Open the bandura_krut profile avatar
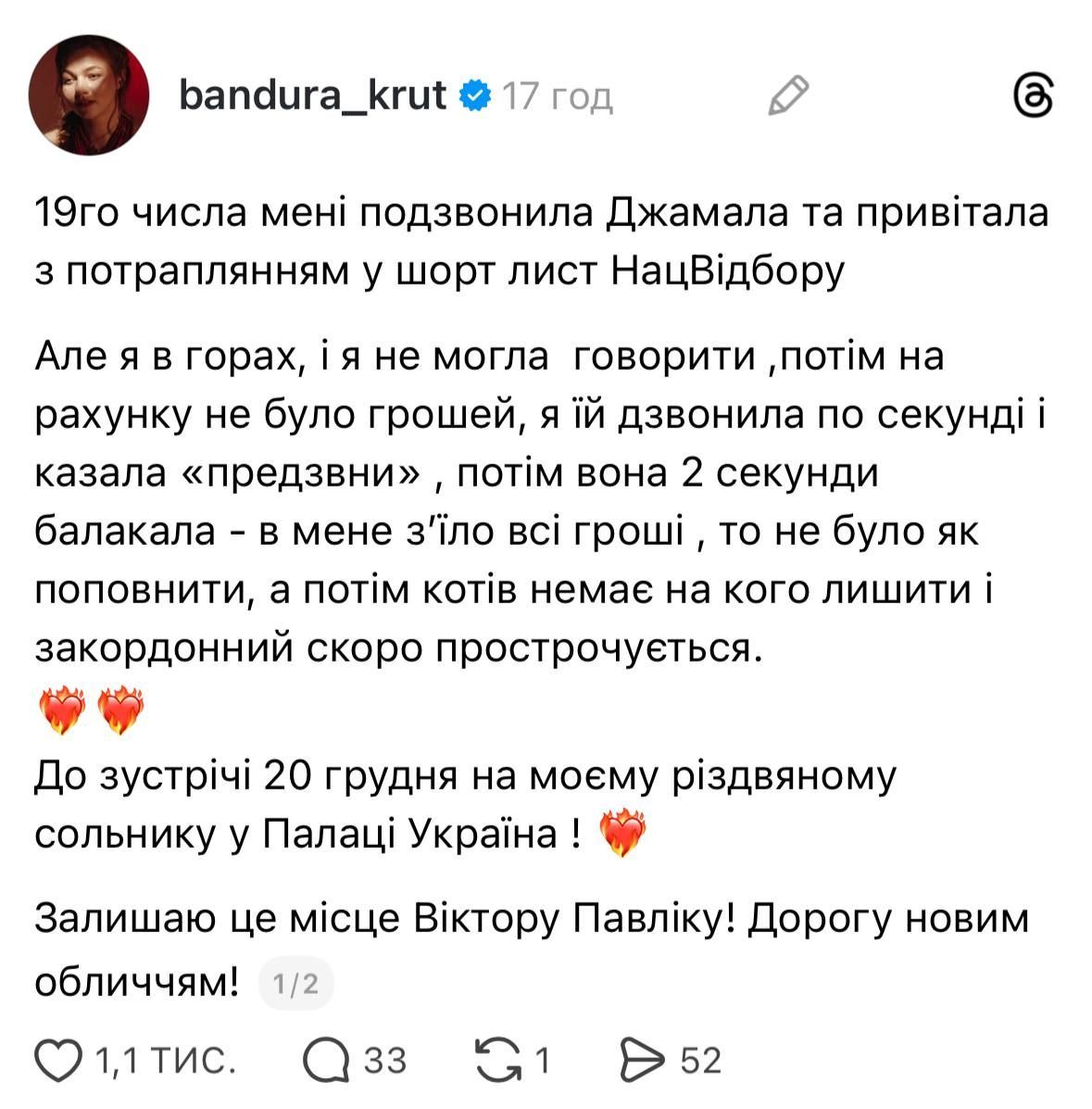 89,95
